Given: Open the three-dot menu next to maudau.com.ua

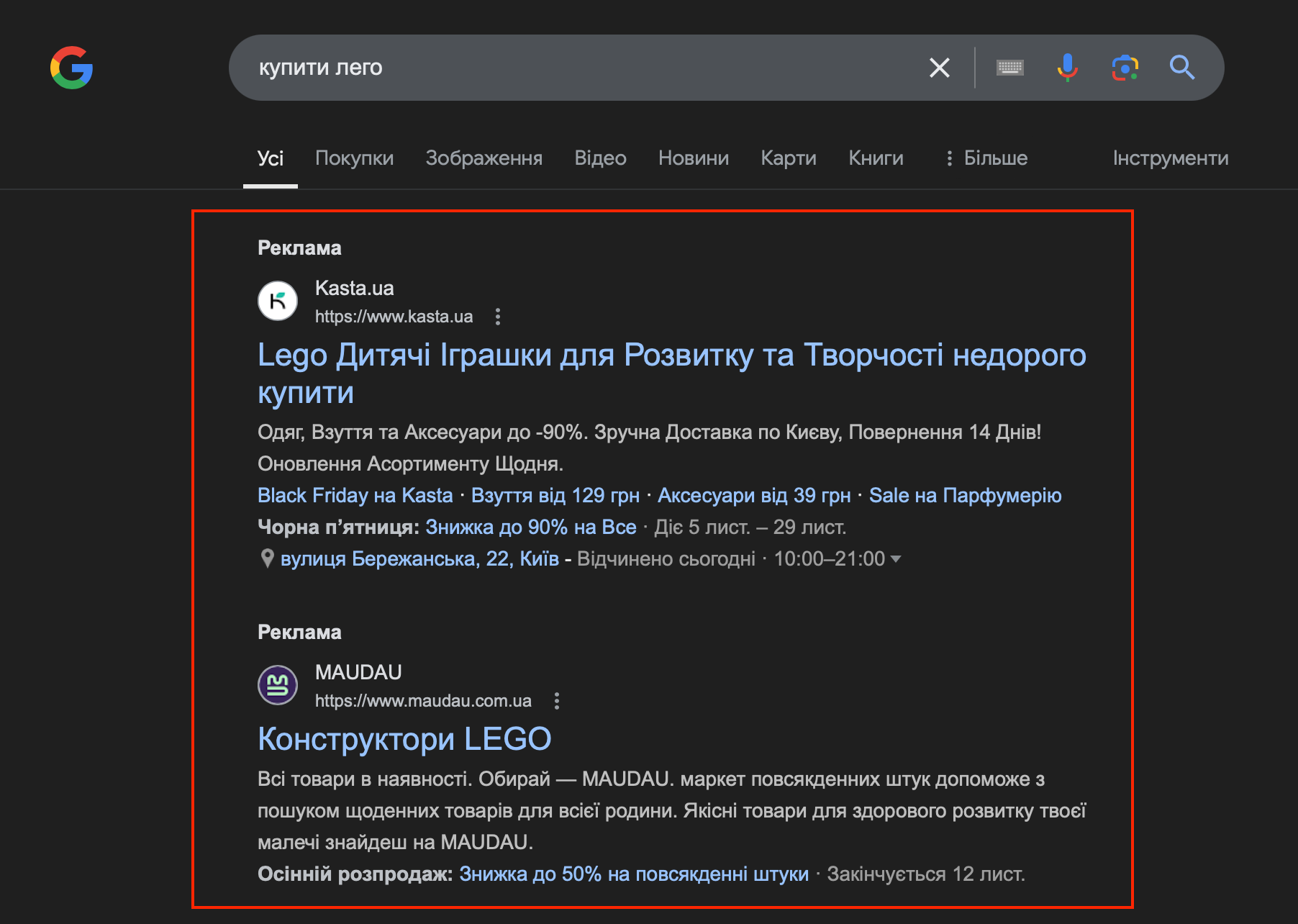Looking at the screenshot, I should [557, 701].
